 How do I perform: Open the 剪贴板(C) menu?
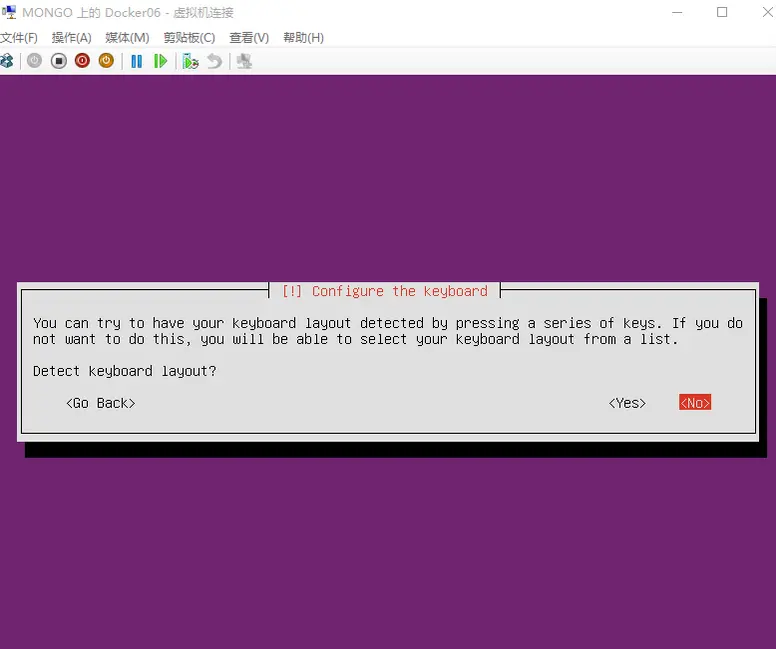190,38
